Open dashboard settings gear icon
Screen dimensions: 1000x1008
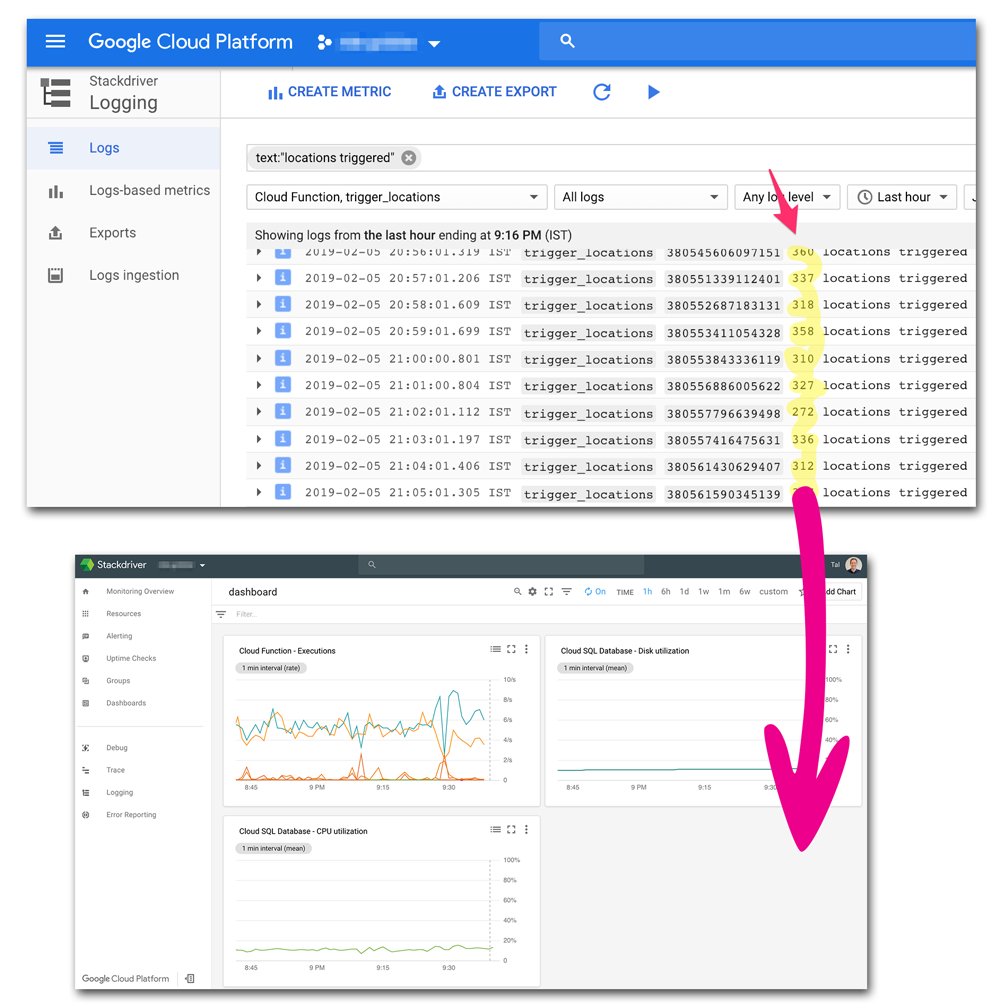tap(533, 591)
